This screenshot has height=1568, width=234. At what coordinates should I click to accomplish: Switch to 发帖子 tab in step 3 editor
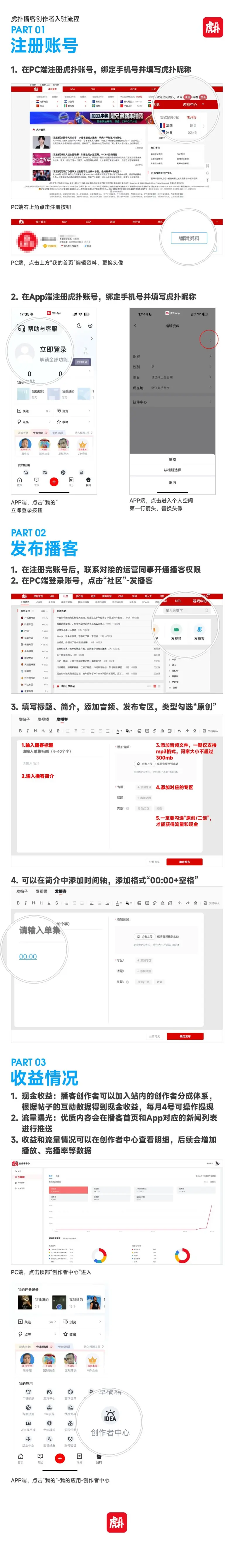pyautogui.click(x=24, y=719)
